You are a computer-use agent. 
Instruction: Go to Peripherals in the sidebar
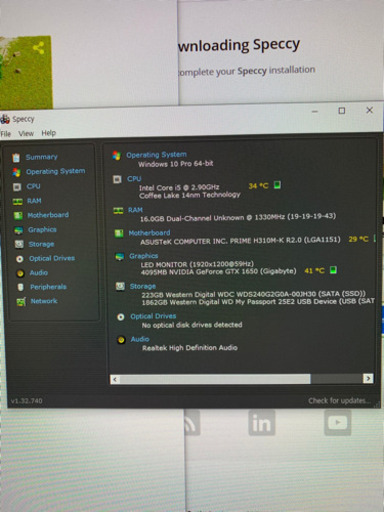[48, 287]
